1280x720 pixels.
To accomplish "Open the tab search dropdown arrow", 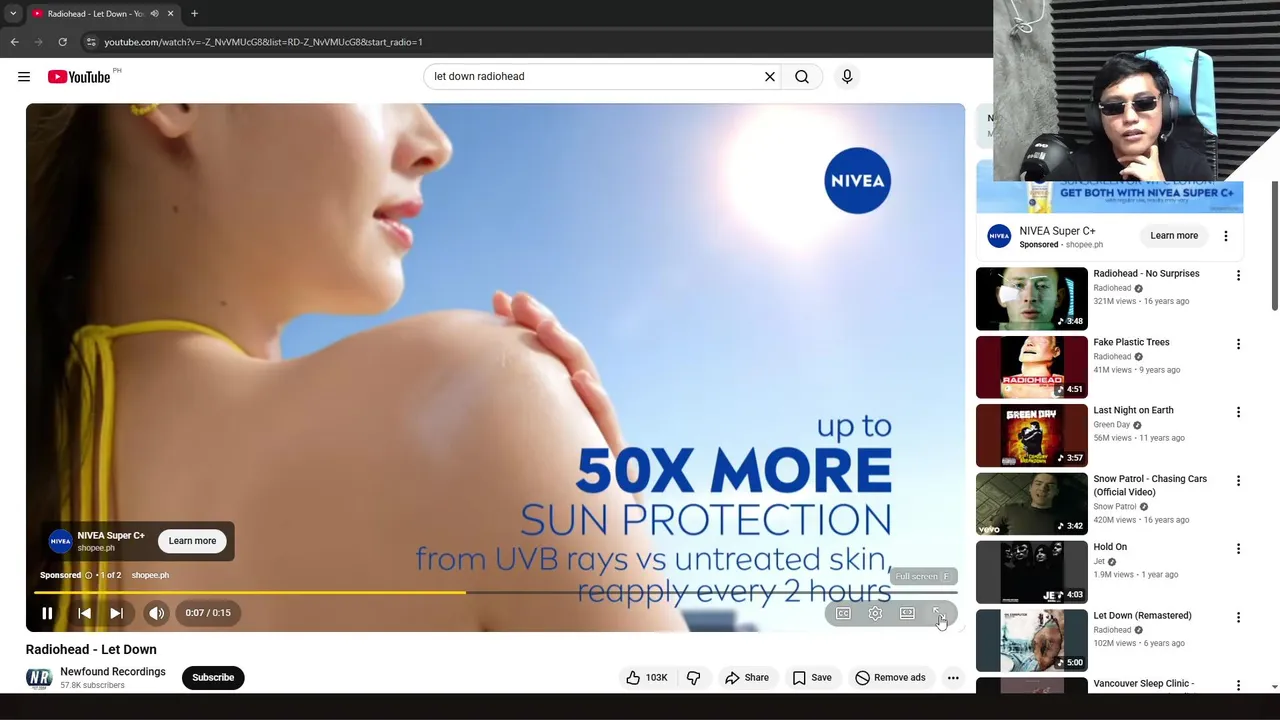I will (x=13, y=14).
